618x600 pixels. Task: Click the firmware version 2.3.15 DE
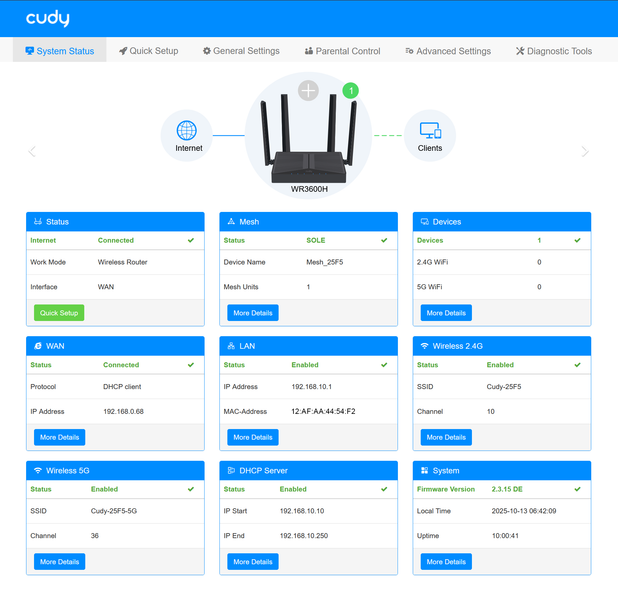tap(507, 489)
